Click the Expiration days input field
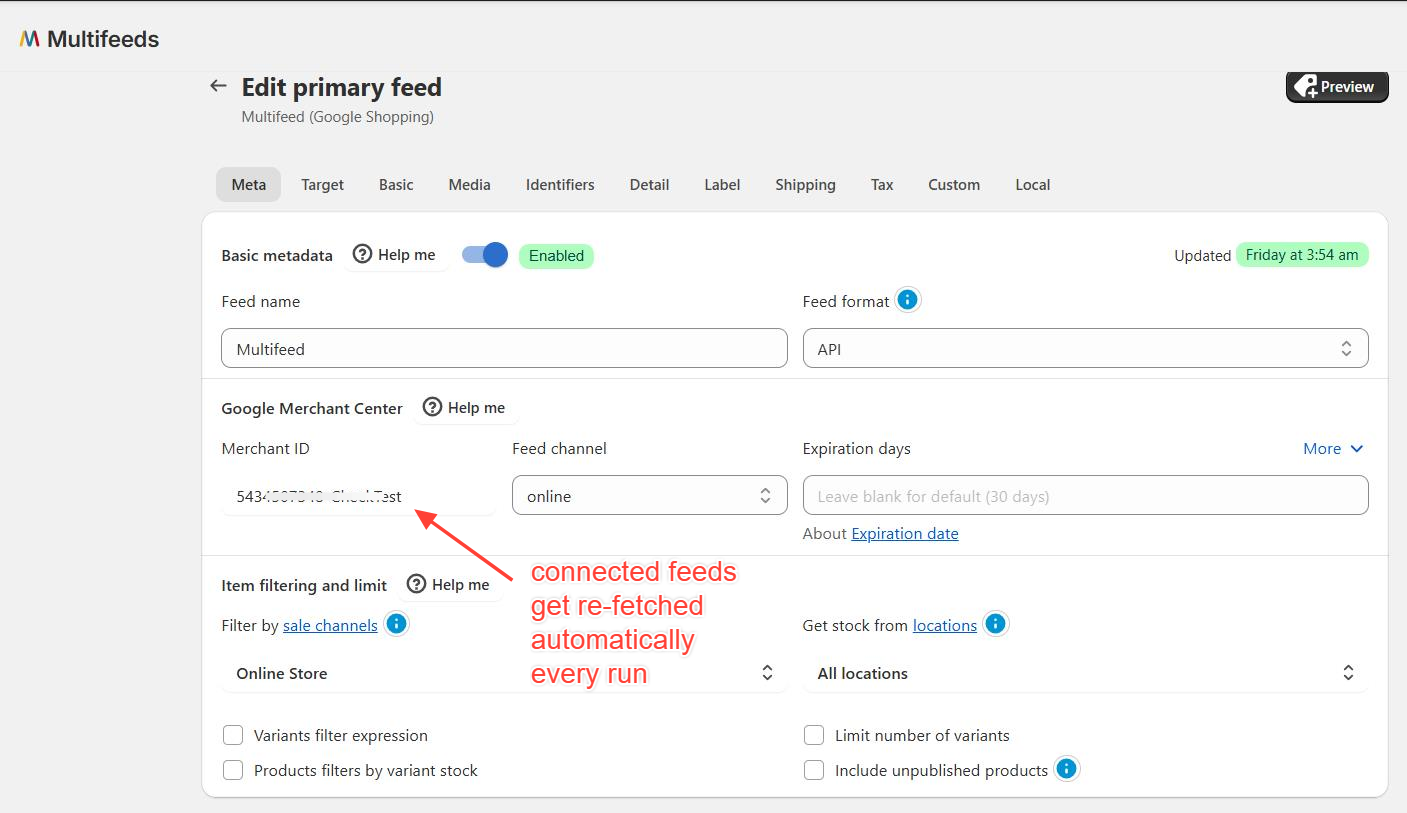Viewport: 1407px width, 813px height. 1085,496
